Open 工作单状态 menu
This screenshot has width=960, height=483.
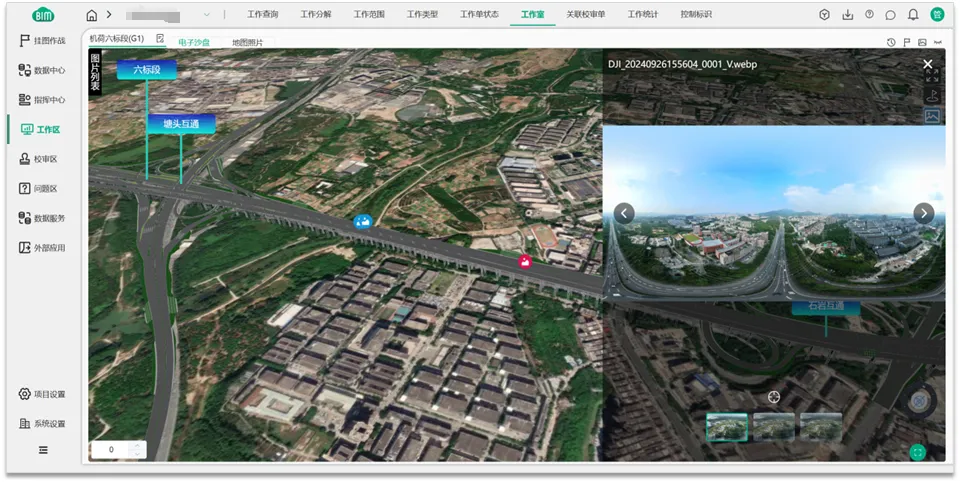coord(479,15)
